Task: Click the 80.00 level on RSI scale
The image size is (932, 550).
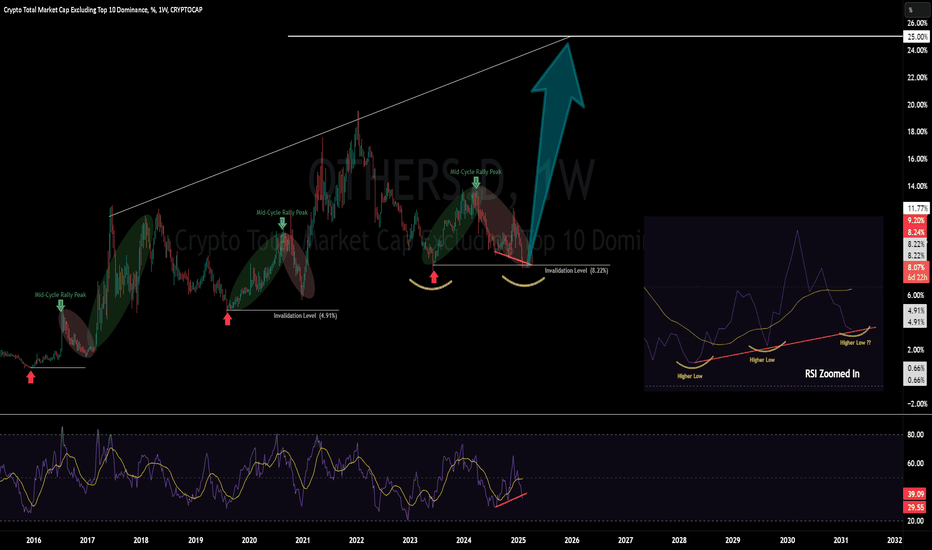Action: point(916,435)
